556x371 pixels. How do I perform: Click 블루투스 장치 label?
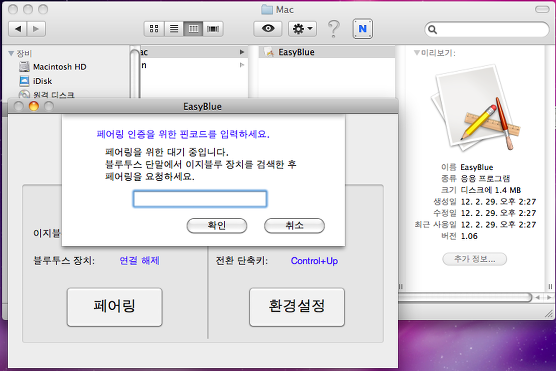[x=64, y=261]
